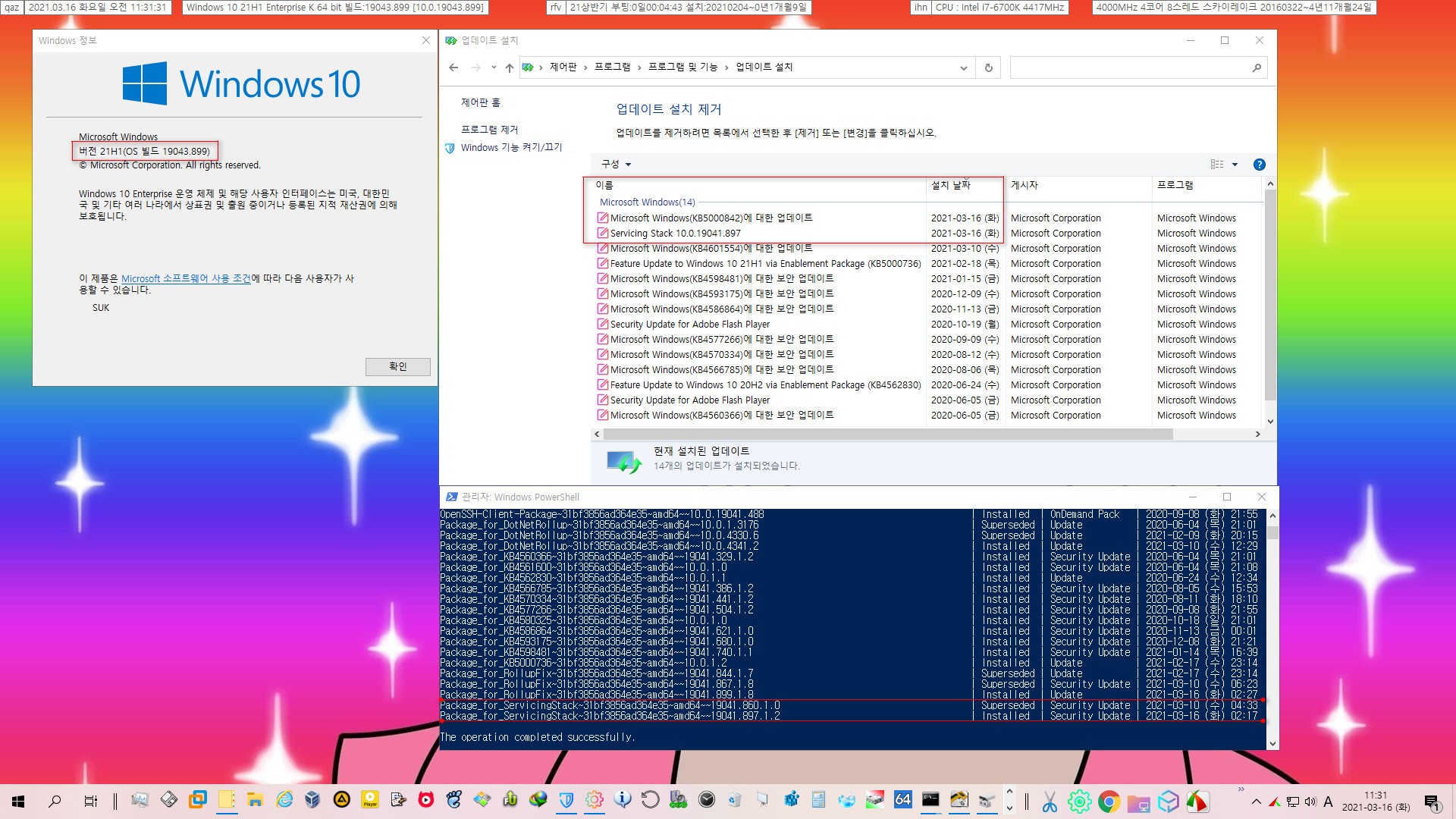Open the view options dropdown arrow
1456x819 pixels.
[1235, 165]
